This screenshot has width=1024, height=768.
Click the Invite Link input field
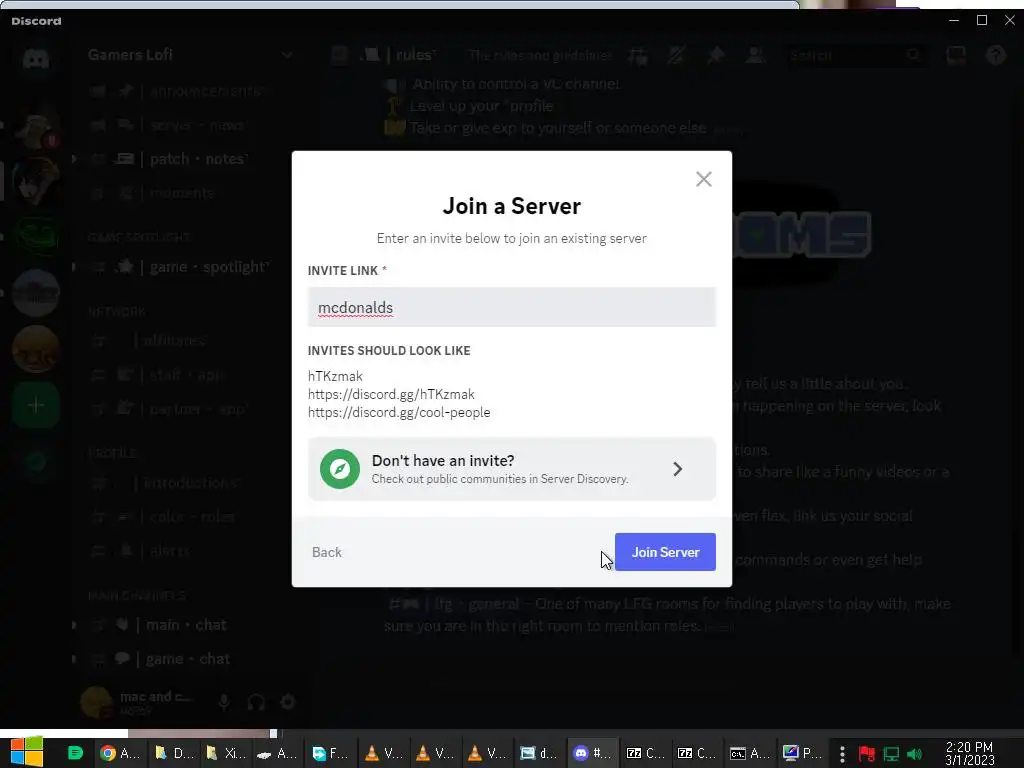point(511,307)
